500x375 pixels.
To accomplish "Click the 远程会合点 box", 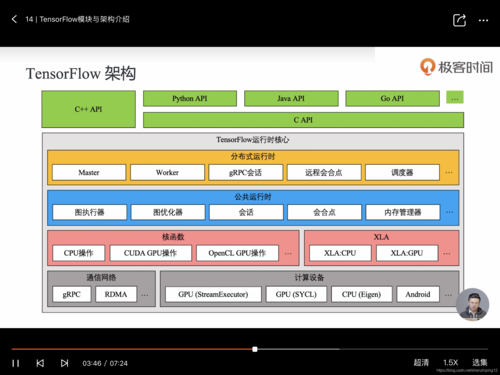I will (x=324, y=172).
